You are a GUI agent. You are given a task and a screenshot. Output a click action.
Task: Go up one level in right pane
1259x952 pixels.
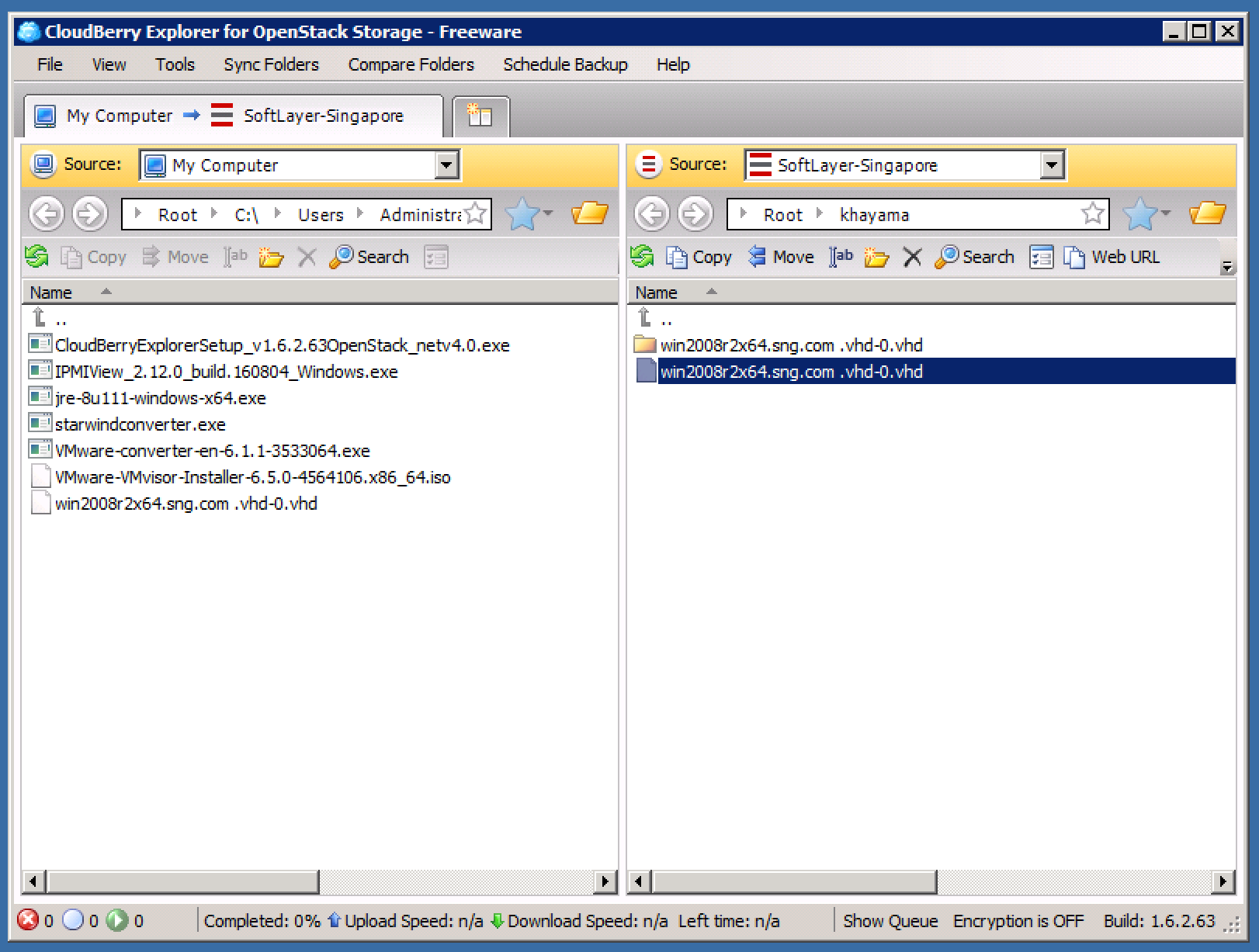click(x=654, y=318)
